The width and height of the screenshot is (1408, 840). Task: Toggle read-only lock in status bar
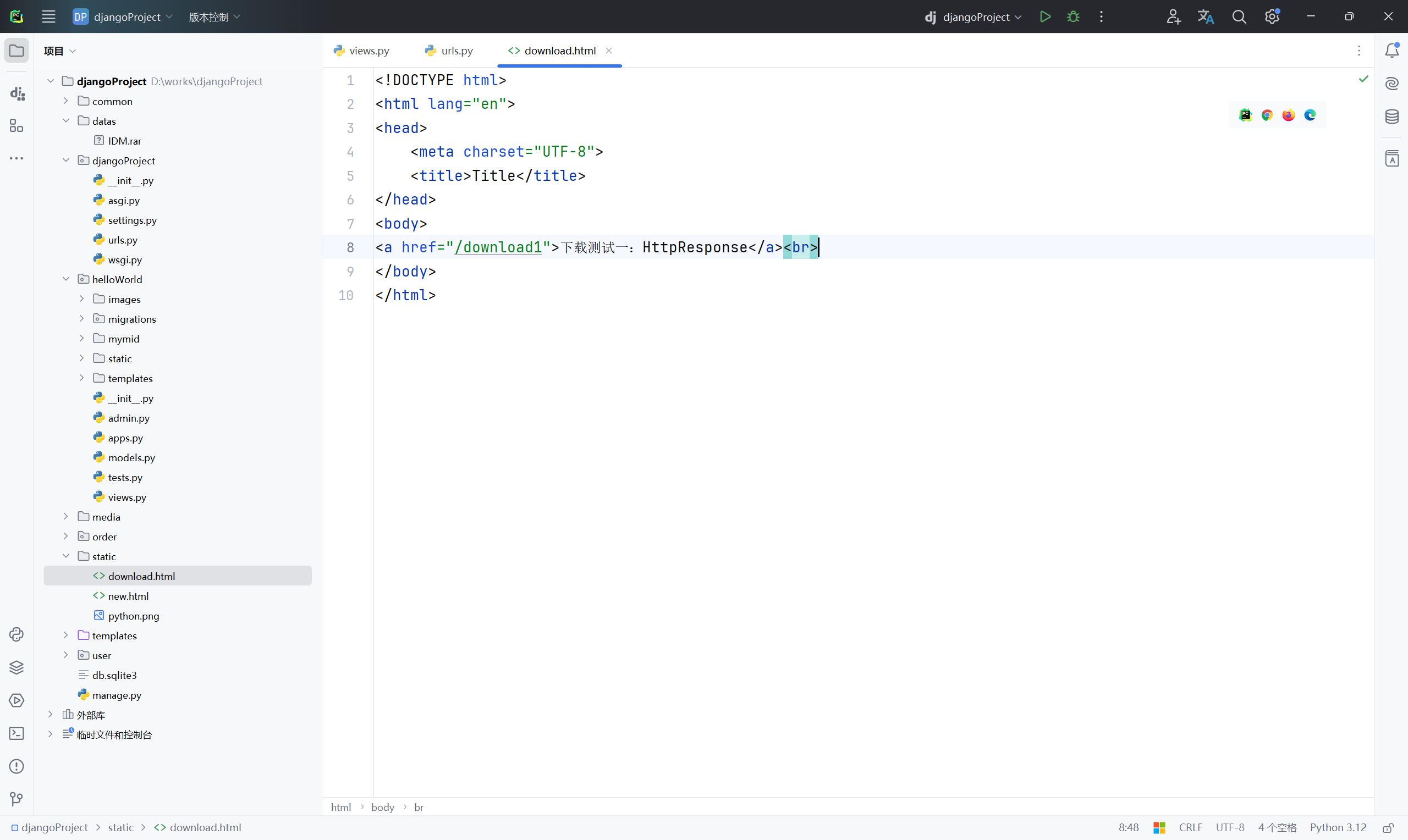pos(1388,827)
